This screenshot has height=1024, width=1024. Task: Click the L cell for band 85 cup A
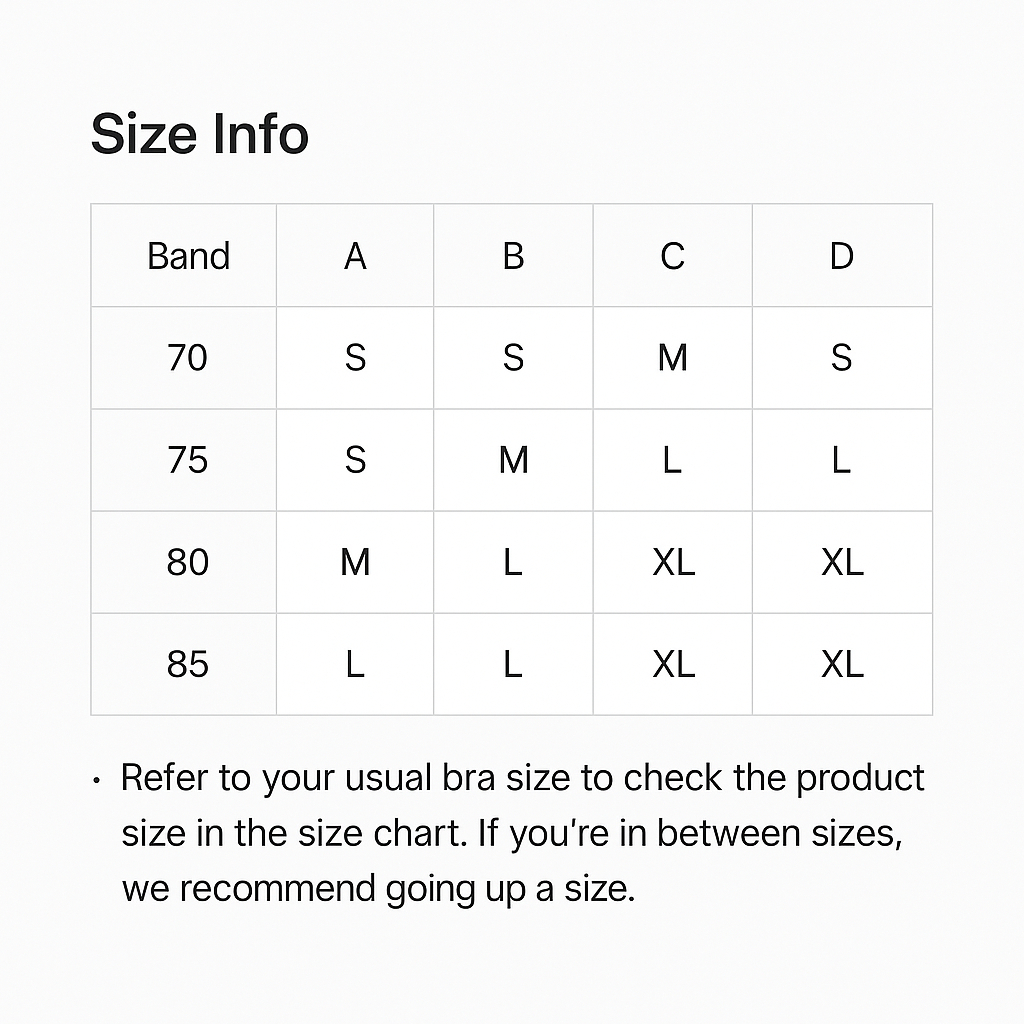point(355,664)
